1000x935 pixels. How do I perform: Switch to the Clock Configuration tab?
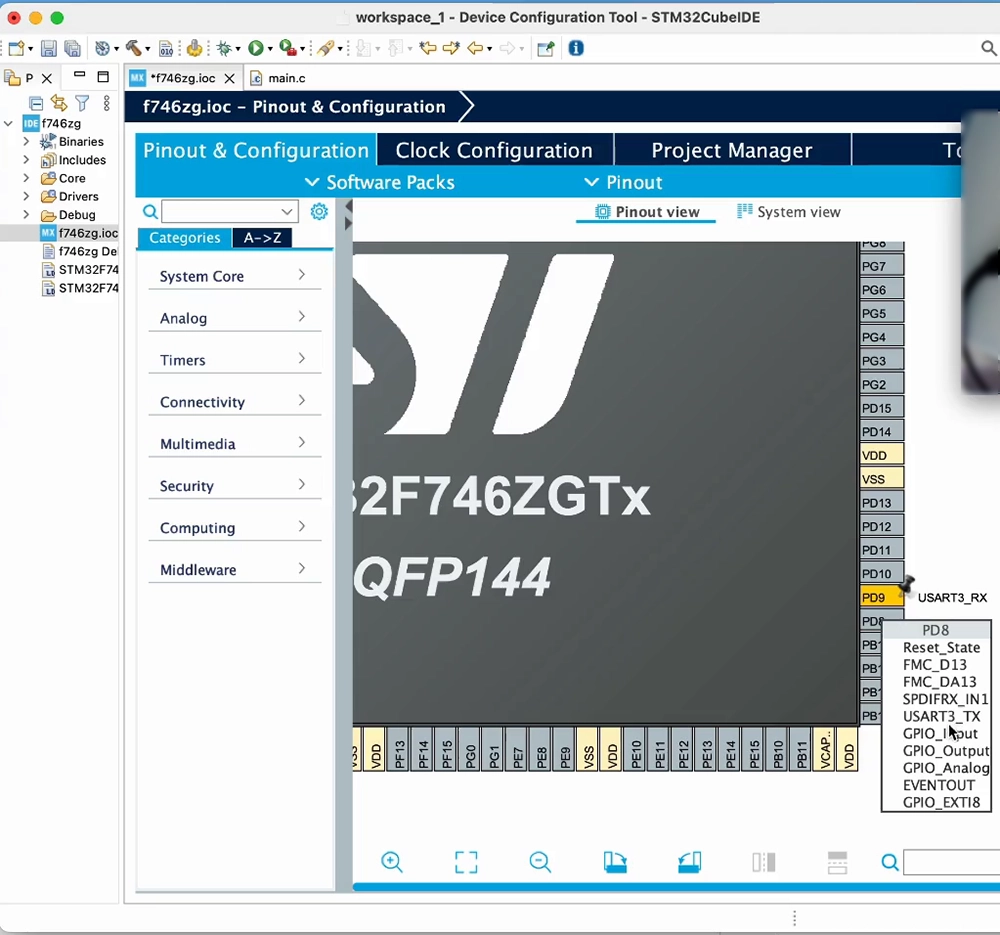pyautogui.click(x=494, y=150)
